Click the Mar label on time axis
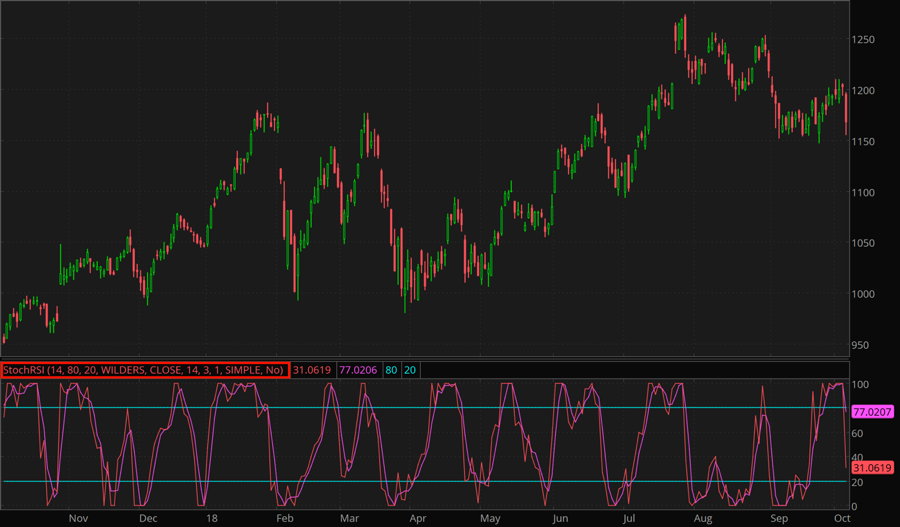 pyautogui.click(x=349, y=519)
